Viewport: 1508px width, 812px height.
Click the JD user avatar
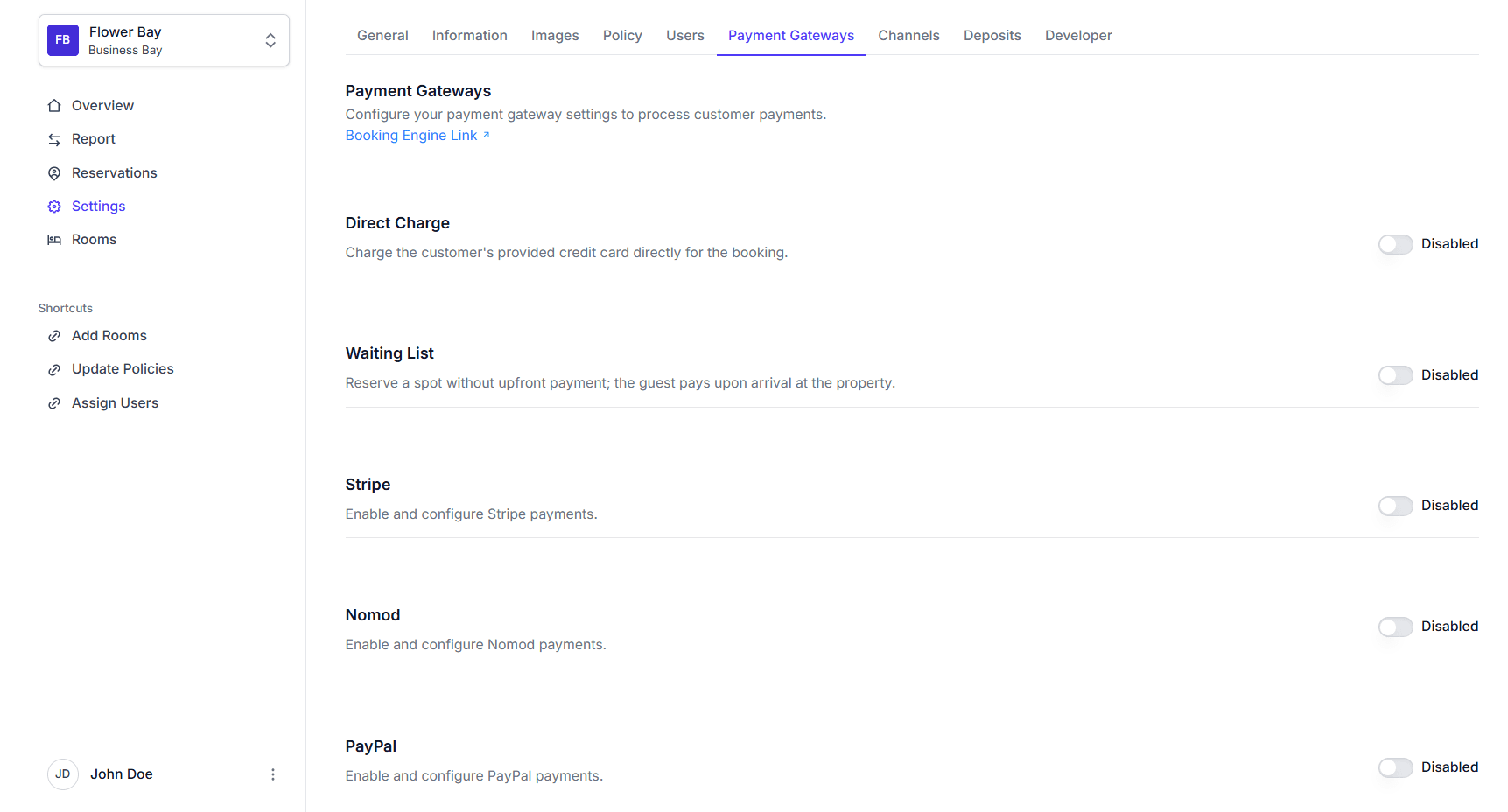point(63,774)
